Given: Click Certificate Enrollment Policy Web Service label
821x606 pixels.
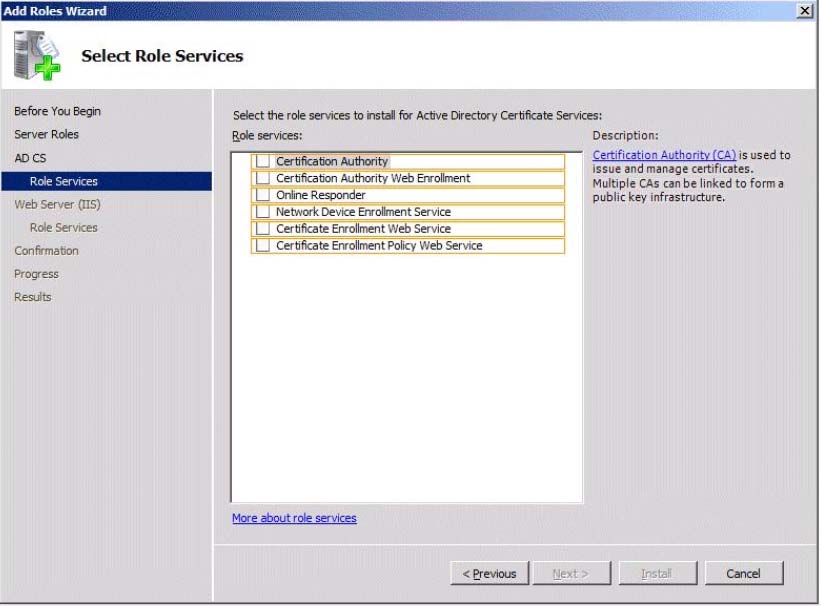Looking at the screenshot, I should [379, 245].
